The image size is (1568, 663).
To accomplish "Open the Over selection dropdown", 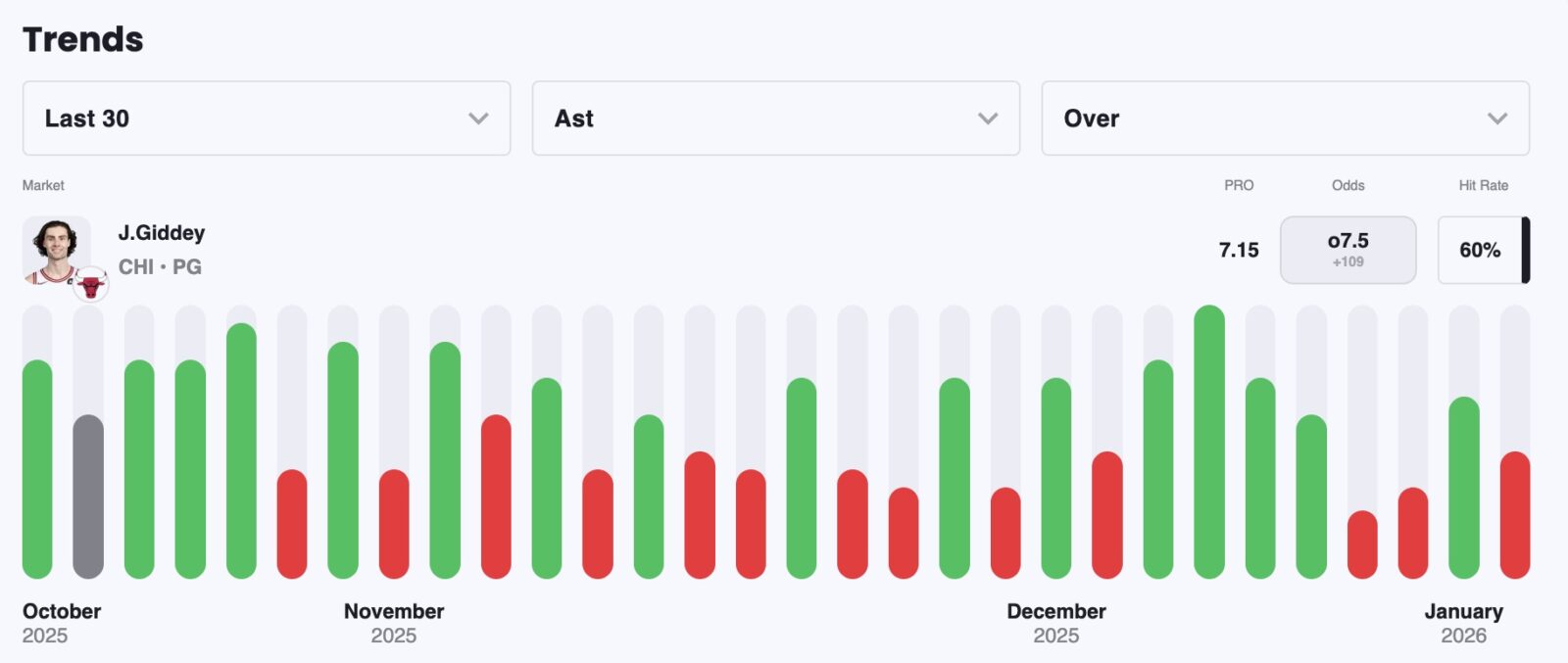I will click(x=1285, y=118).
